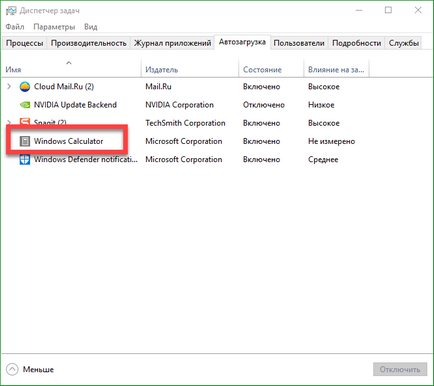Click the Меньше link text
The height and width of the screenshot is (386, 434).
coord(38,370)
